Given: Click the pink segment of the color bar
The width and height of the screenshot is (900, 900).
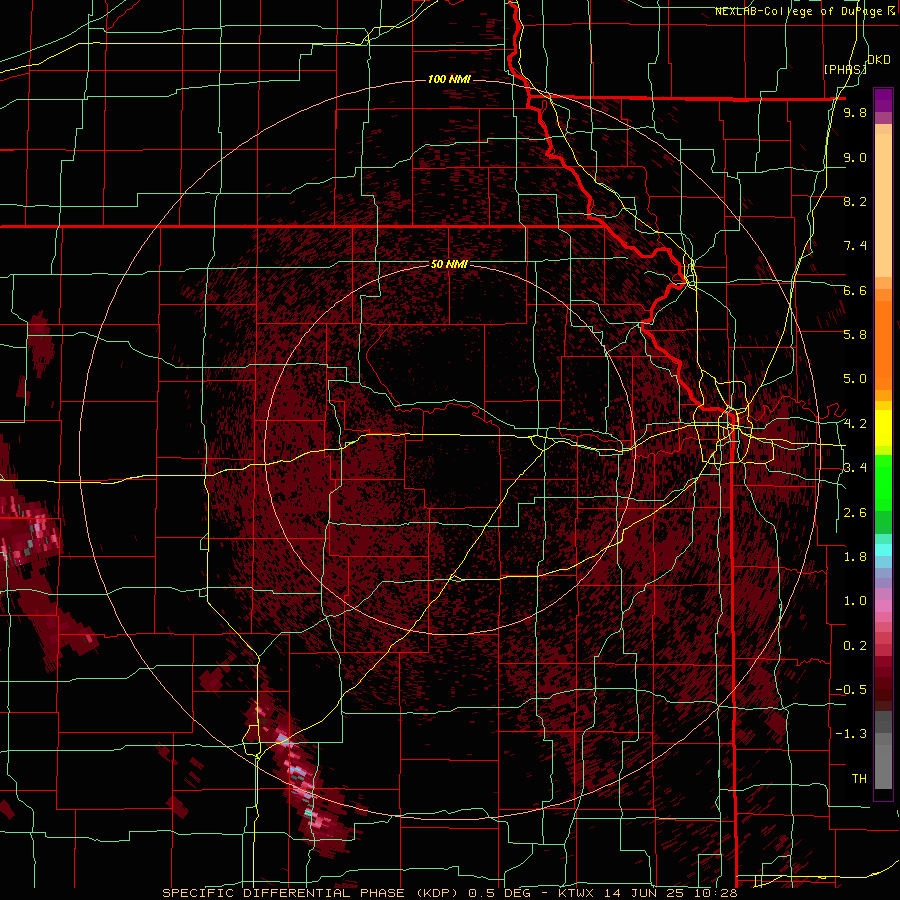Looking at the screenshot, I should click(883, 607).
